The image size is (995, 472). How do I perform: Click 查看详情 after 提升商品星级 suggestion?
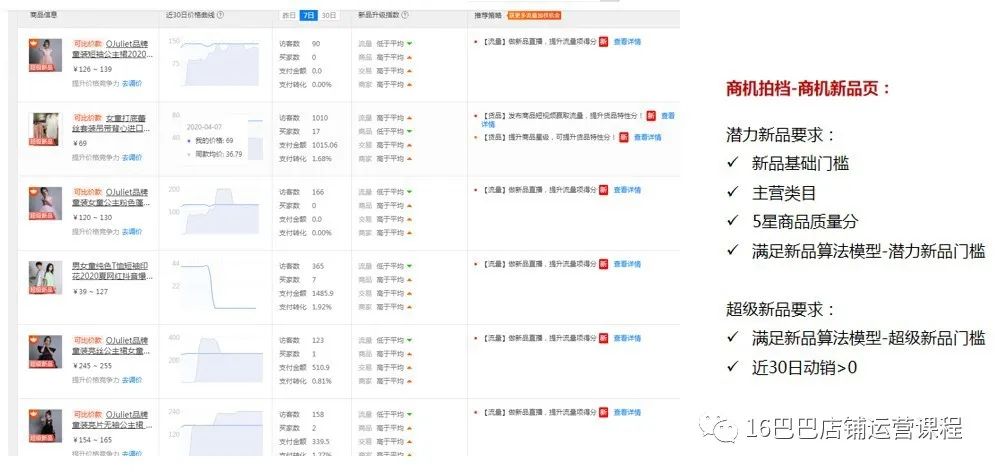pos(647,137)
